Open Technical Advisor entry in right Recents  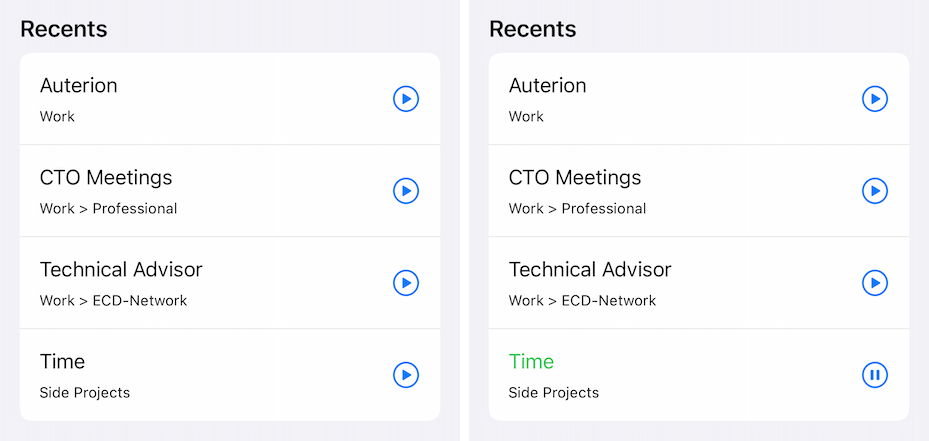[x=699, y=283]
